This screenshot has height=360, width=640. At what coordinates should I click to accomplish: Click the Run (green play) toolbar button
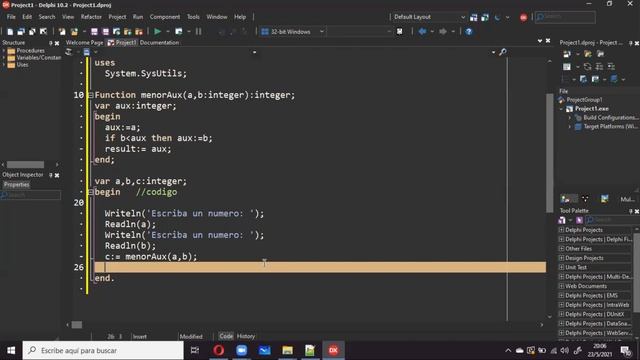click(157, 31)
